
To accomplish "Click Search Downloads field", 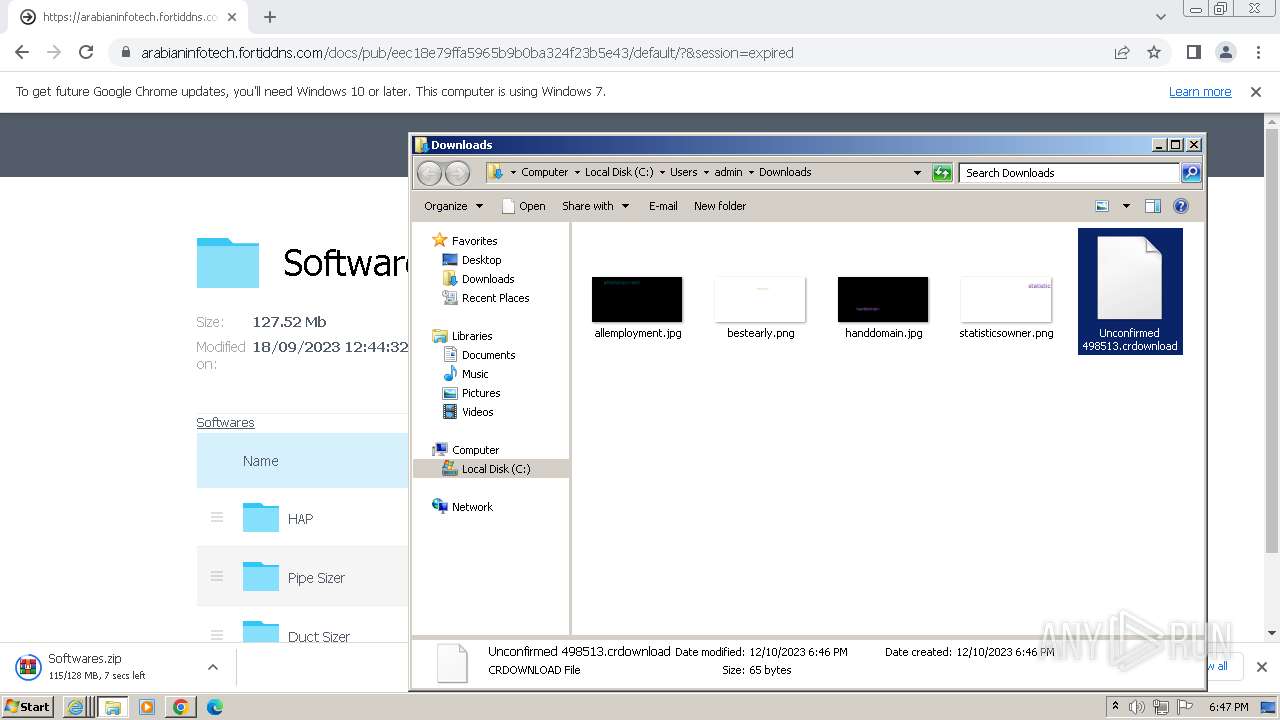I will click(1069, 173).
